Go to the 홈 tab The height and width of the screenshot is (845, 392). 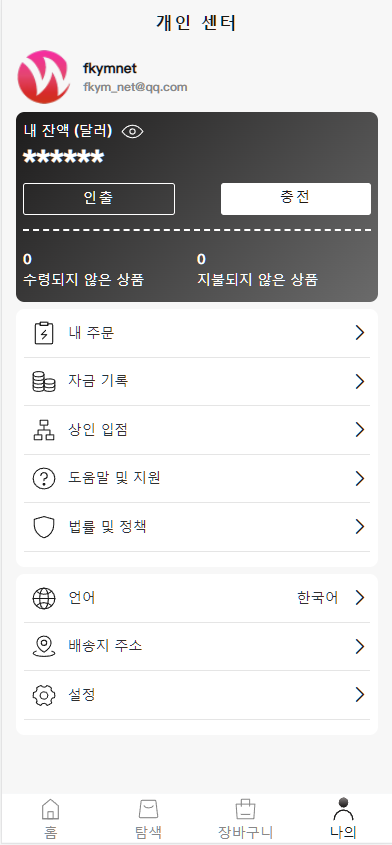[50, 817]
